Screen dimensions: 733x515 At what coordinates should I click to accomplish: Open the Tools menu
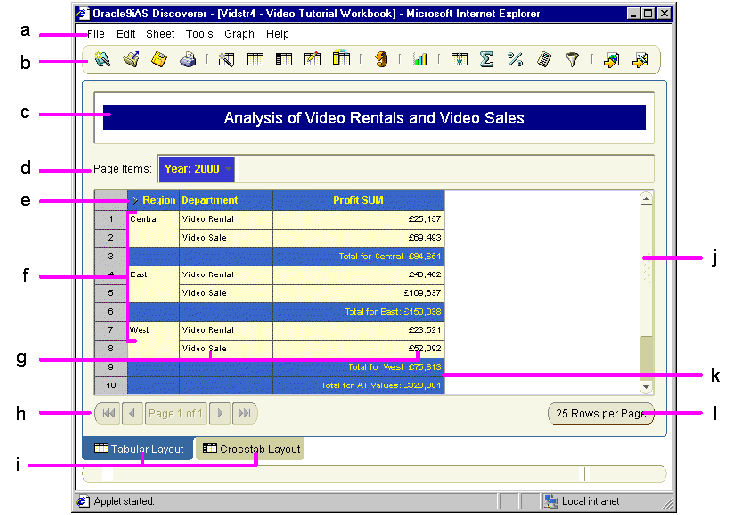(199, 34)
